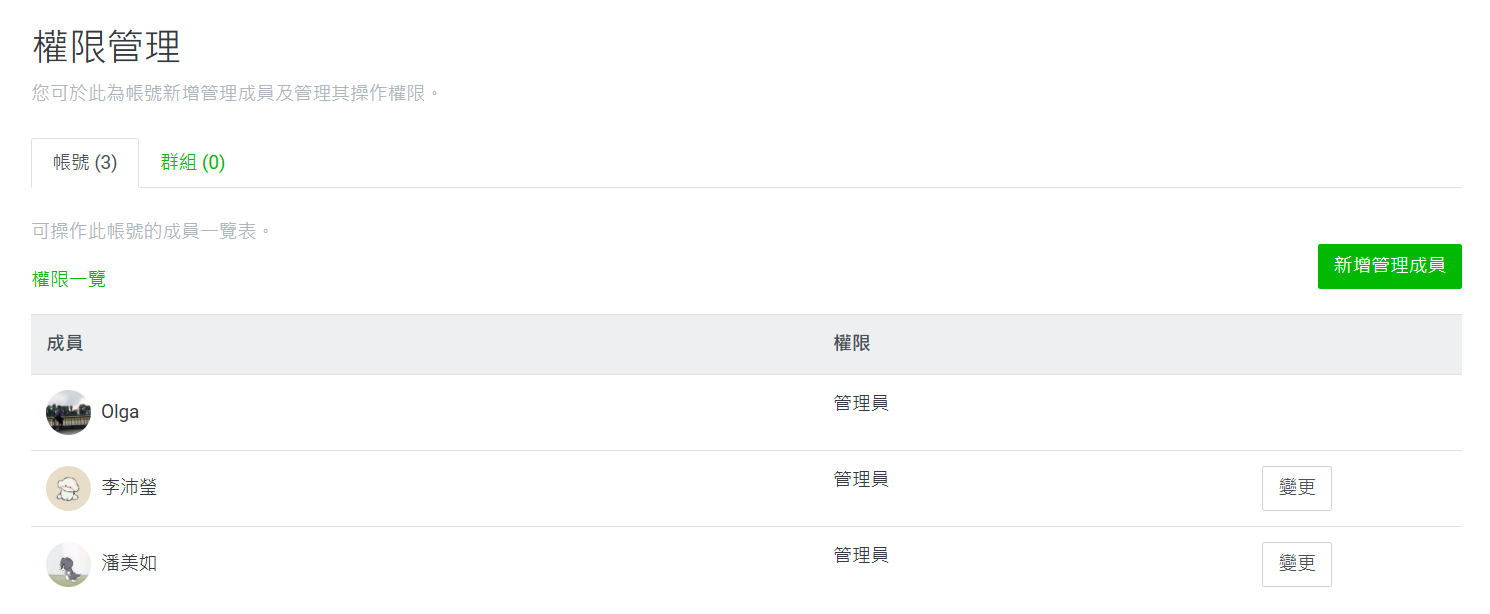1490x614 pixels.
Task: Click 李沛瑩's 管理員 role label
Action: pos(861,479)
